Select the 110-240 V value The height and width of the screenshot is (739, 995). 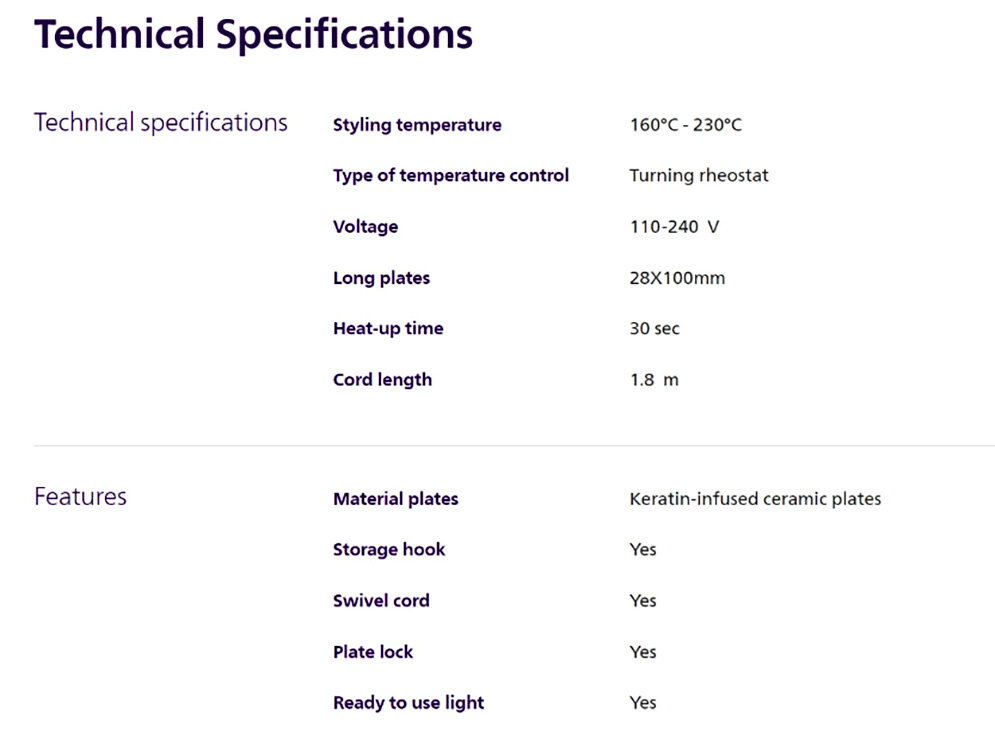pyautogui.click(x=673, y=227)
